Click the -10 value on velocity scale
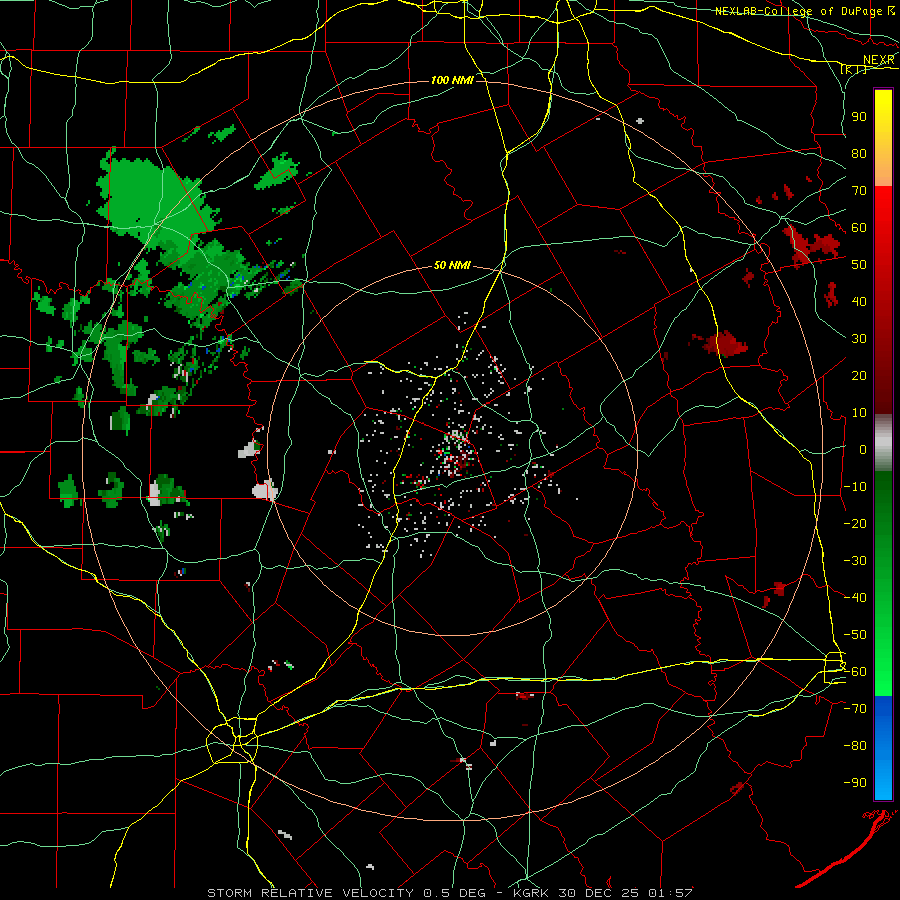900x900 pixels. pos(855,487)
